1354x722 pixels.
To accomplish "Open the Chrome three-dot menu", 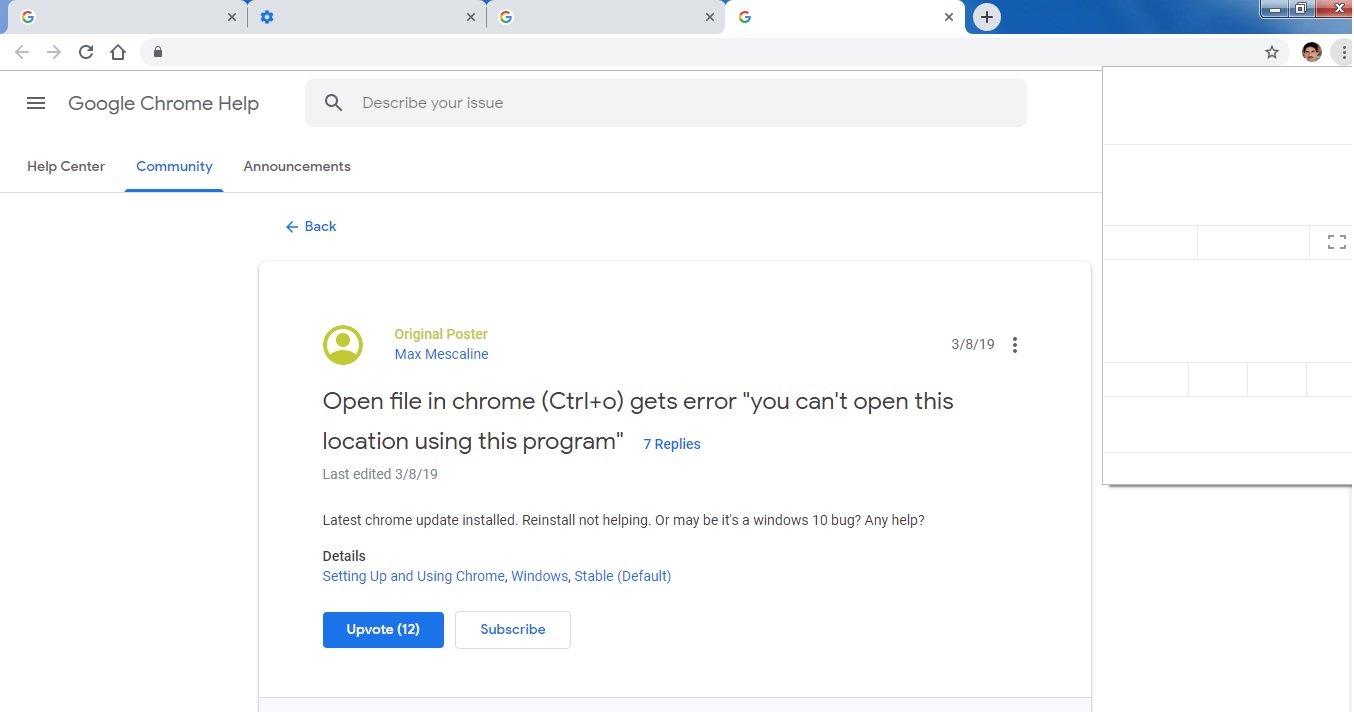I will coord(1344,52).
